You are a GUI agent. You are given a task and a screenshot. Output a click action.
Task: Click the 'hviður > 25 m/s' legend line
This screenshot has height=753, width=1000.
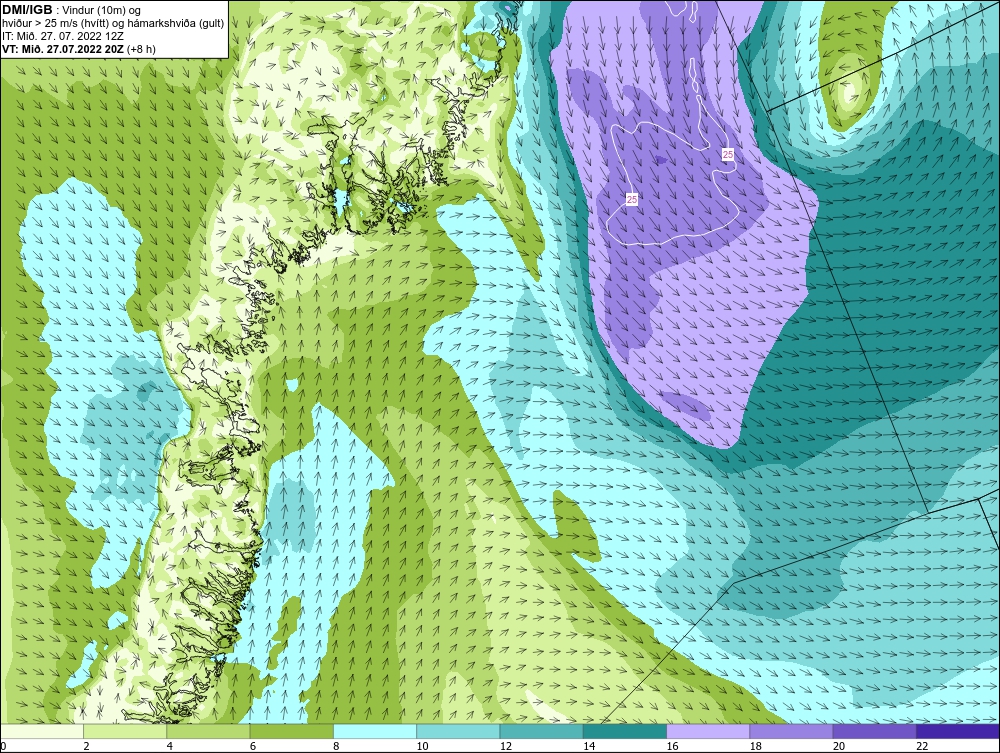(114, 23)
